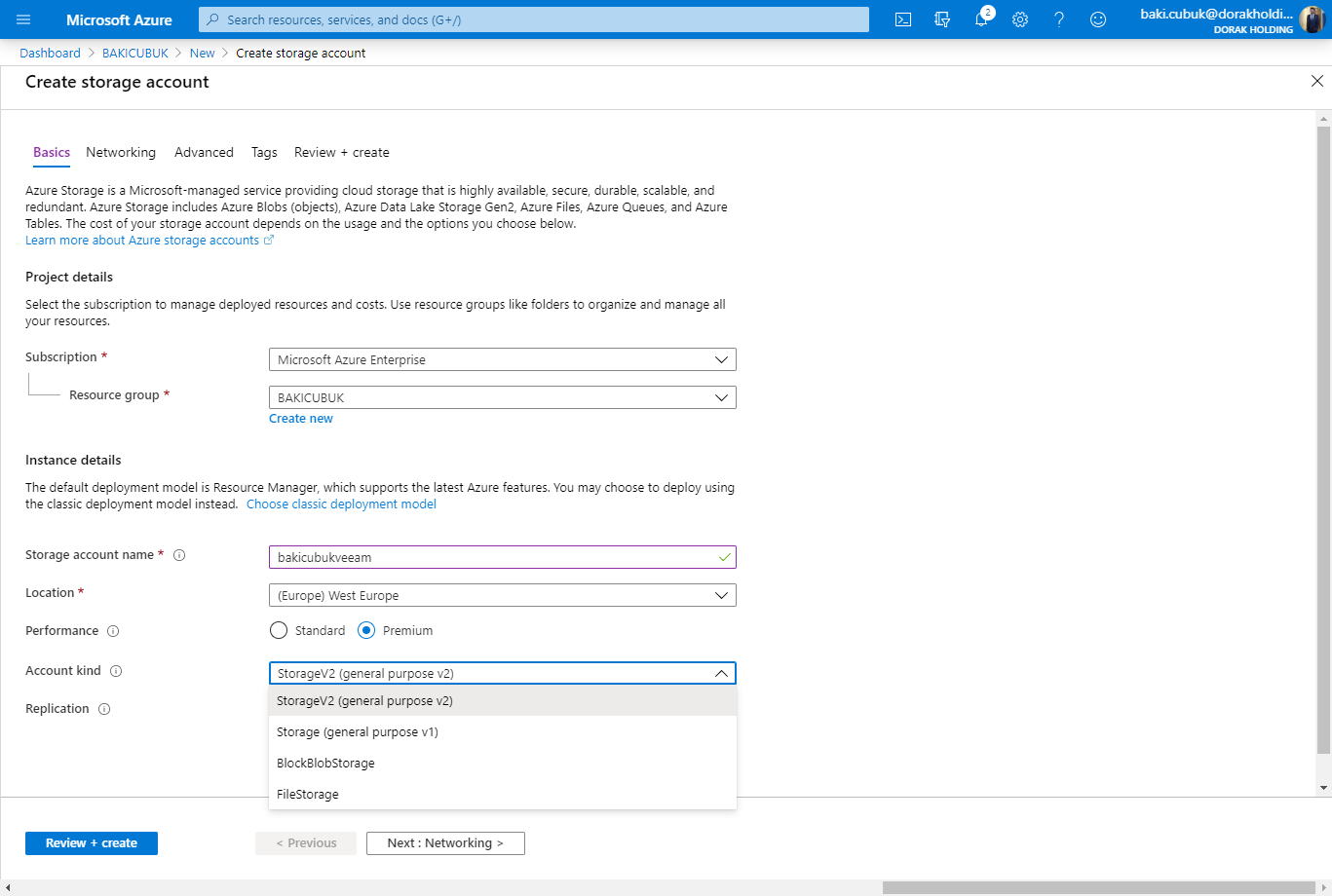Select Standard performance radio button

click(x=279, y=630)
